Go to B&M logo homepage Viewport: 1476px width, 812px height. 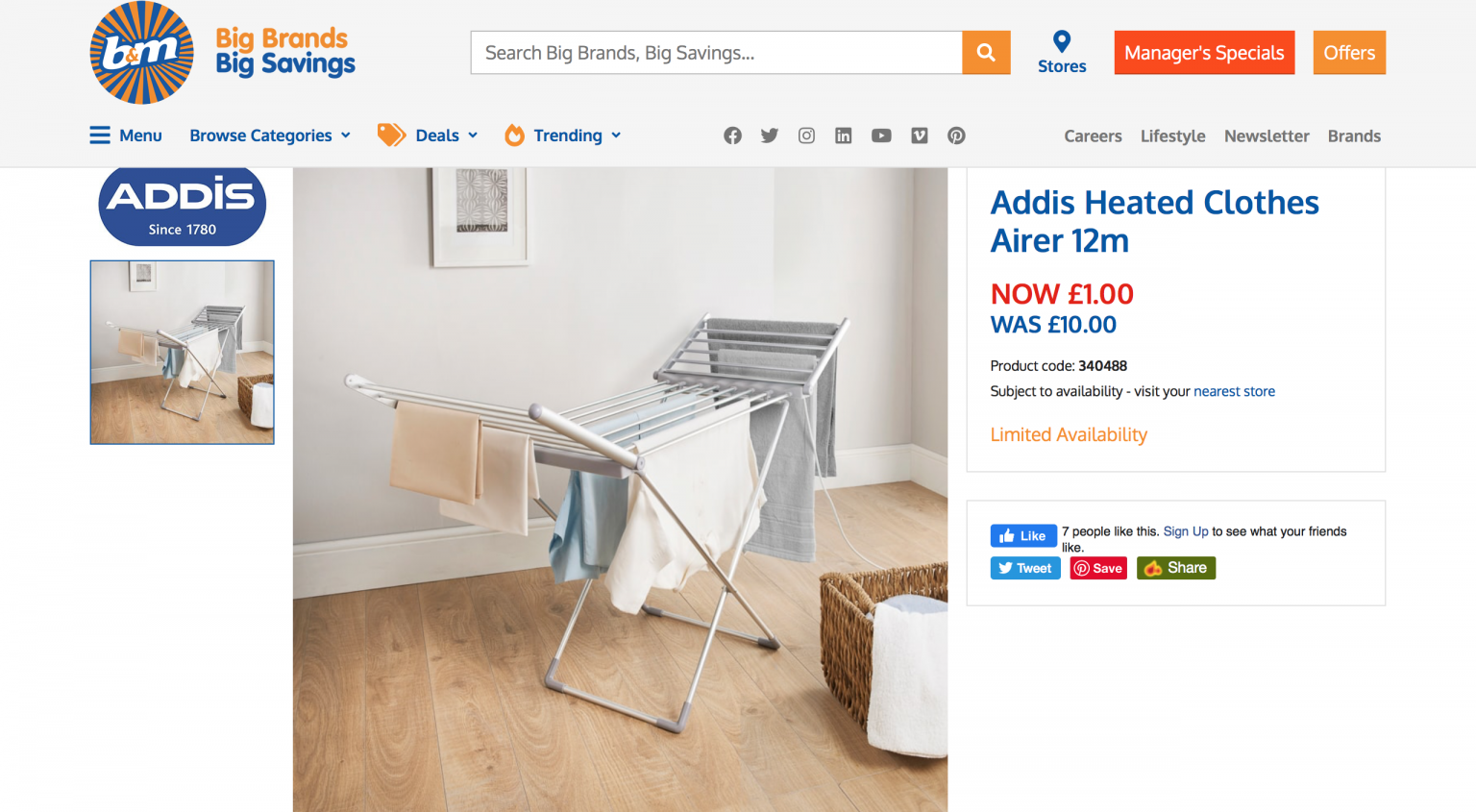click(x=222, y=53)
